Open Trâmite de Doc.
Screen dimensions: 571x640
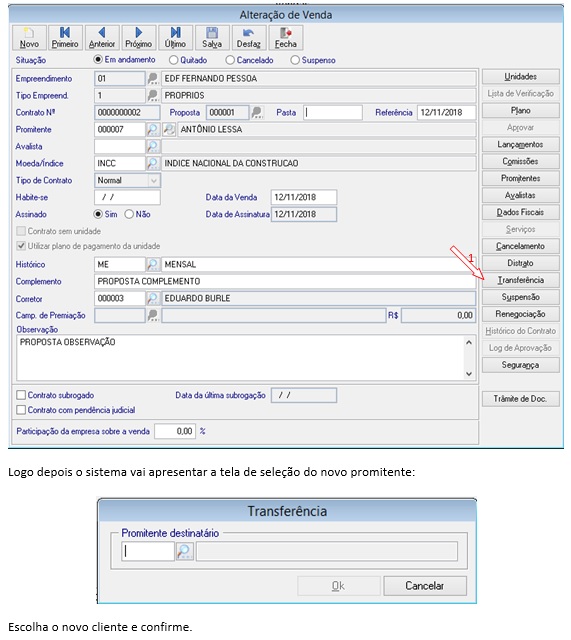(x=520, y=399)
